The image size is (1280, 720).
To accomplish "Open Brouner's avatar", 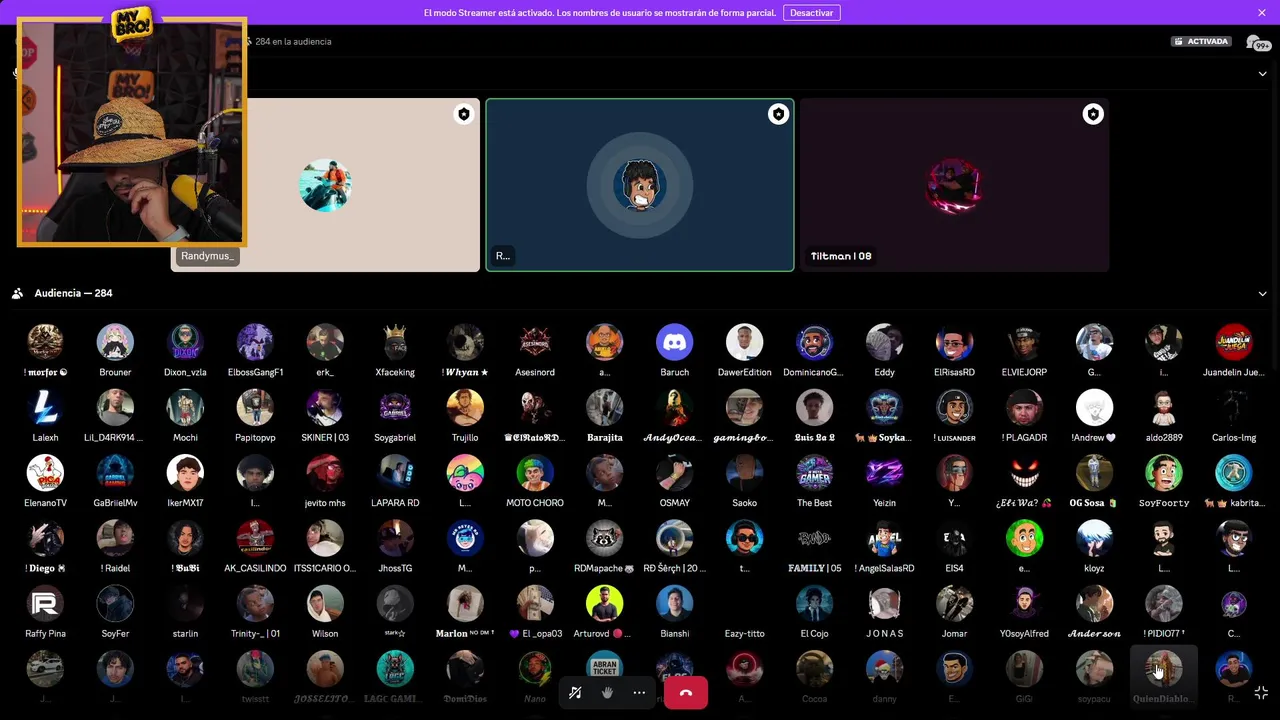I will [115, 342].
